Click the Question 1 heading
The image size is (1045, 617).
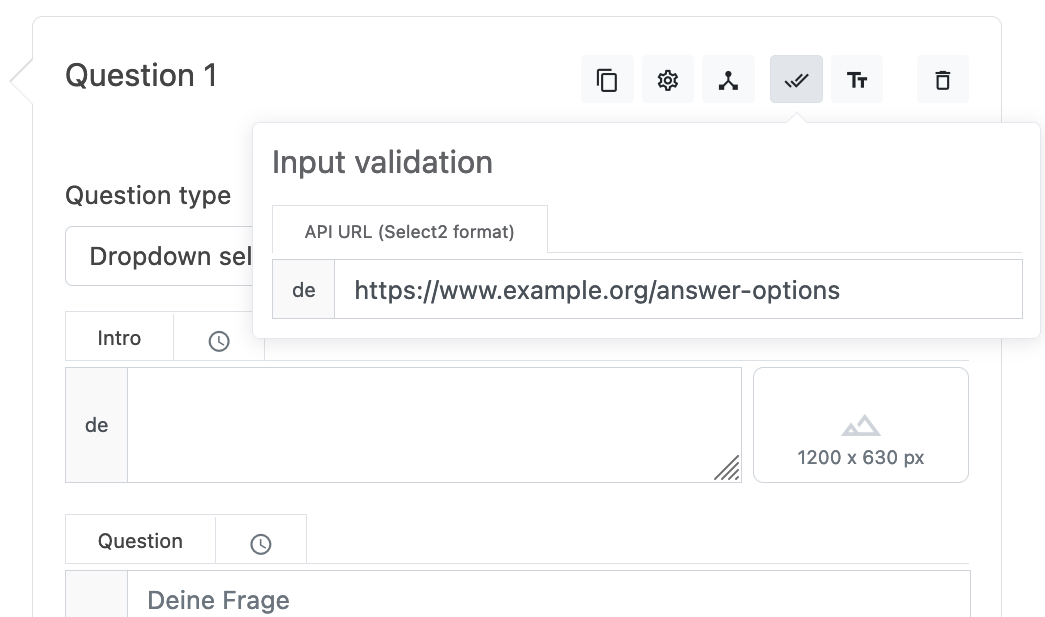(x=141, y=76)
